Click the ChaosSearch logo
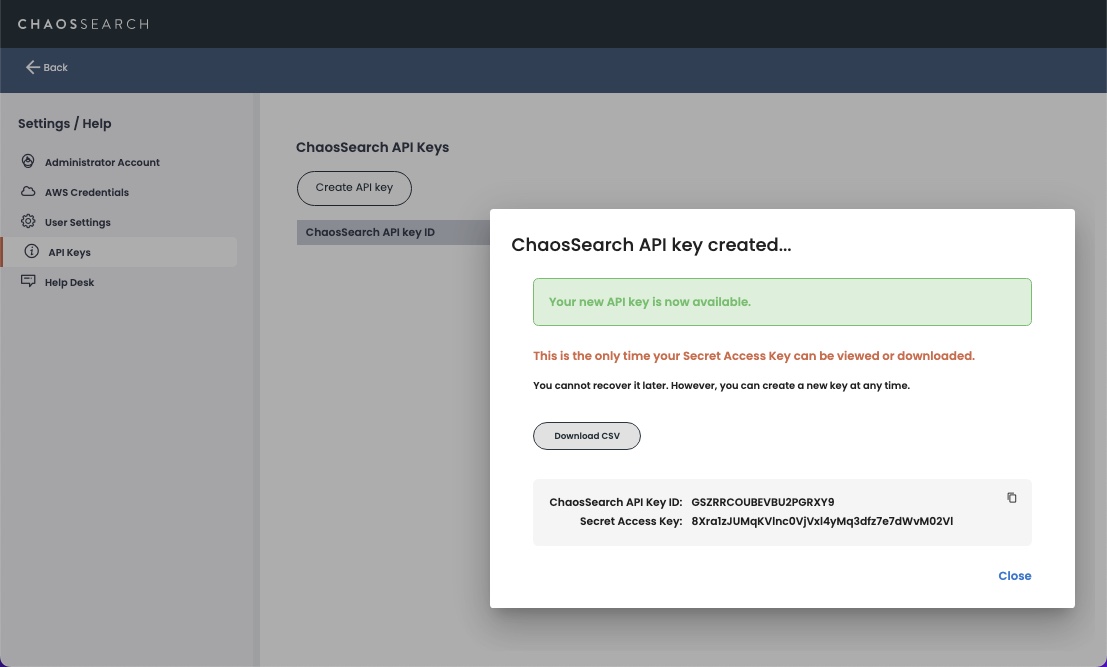 point(83,24)
